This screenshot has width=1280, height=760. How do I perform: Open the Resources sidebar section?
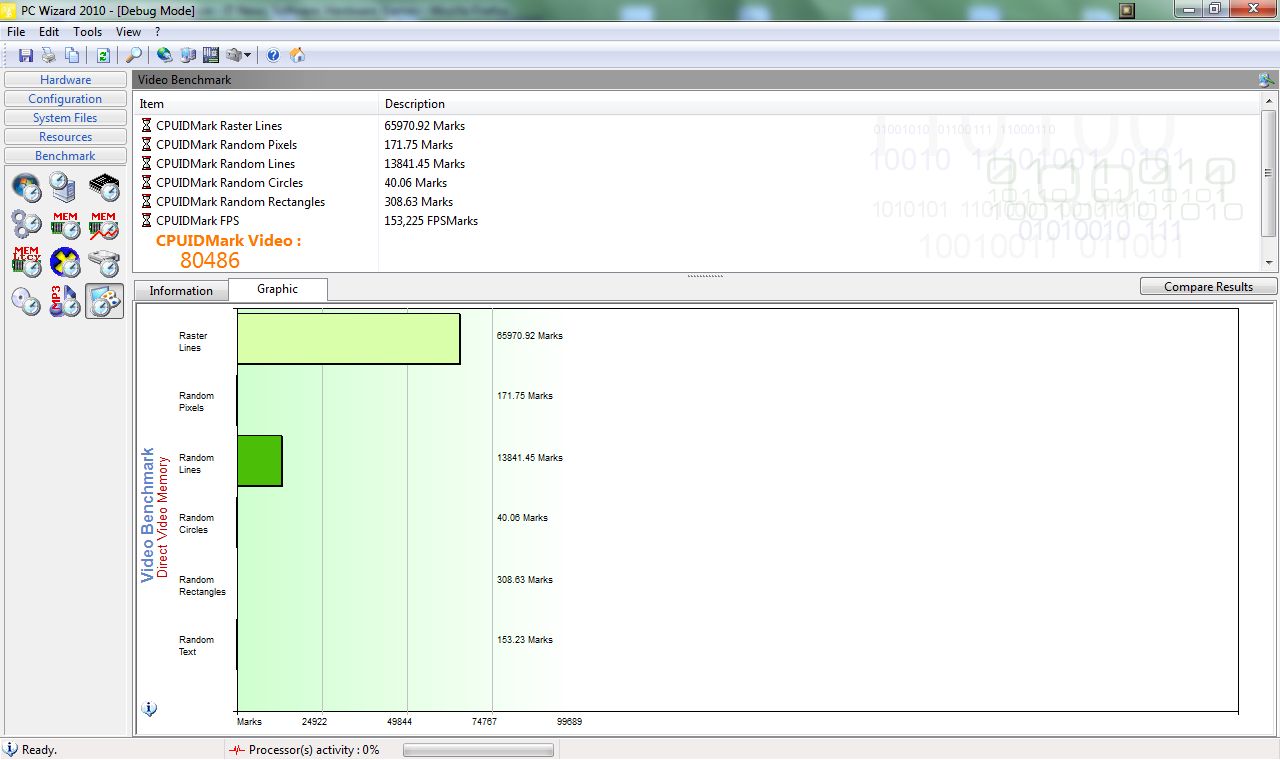click(x=66, y=137)
